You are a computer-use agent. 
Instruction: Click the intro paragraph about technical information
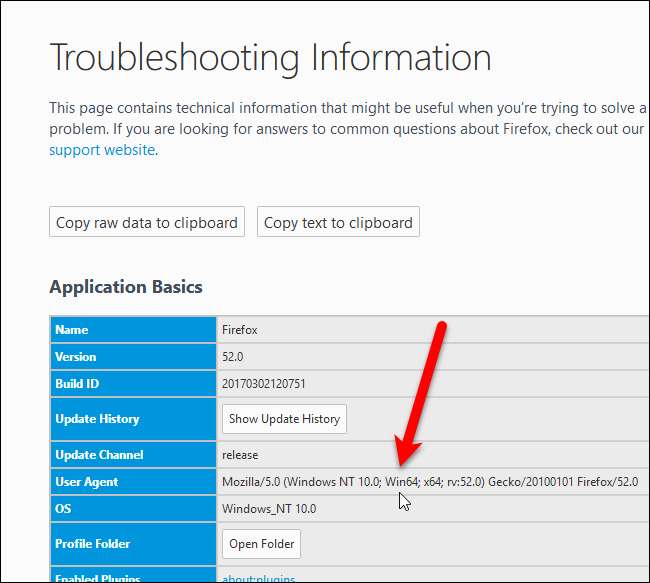tap(348, 129)
